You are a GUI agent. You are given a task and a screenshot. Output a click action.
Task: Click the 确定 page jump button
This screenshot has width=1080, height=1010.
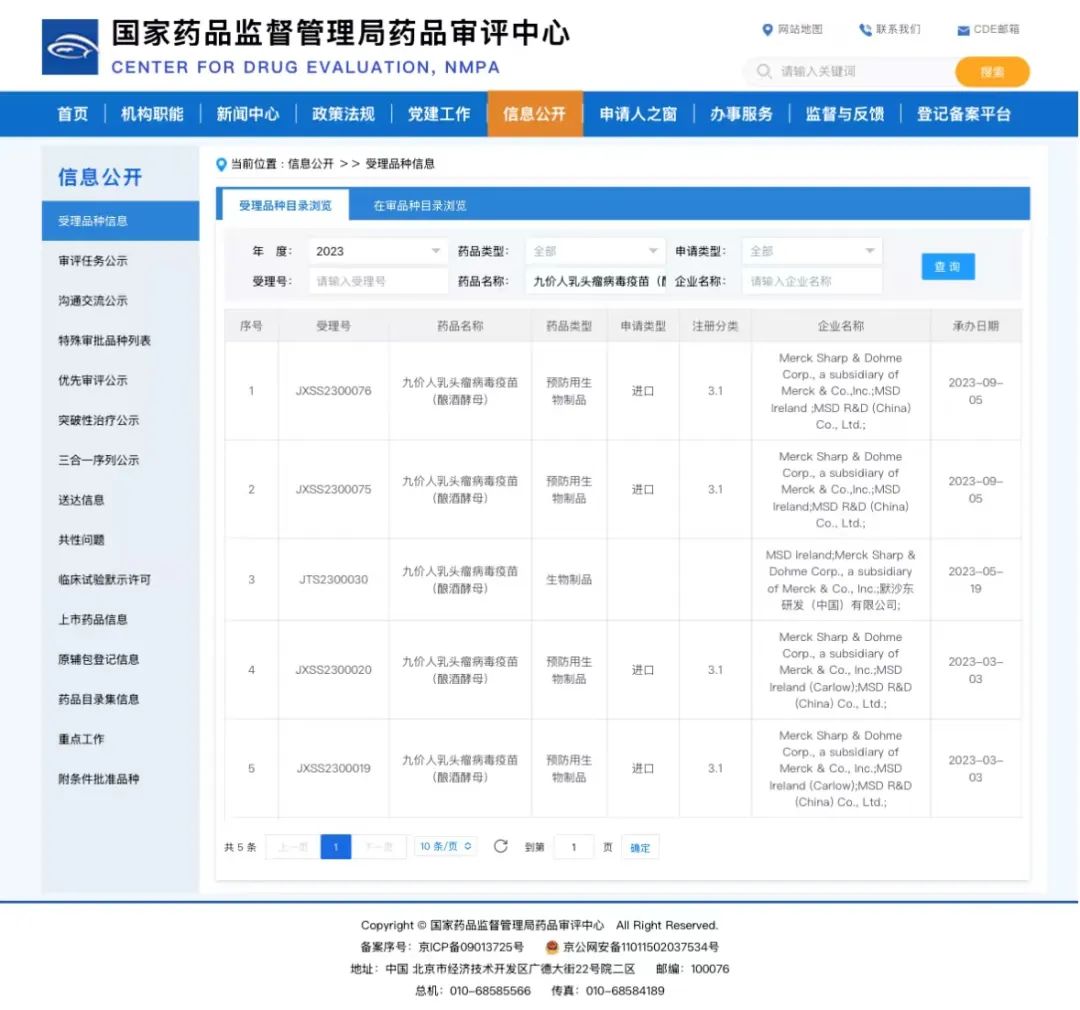(640, 848)
